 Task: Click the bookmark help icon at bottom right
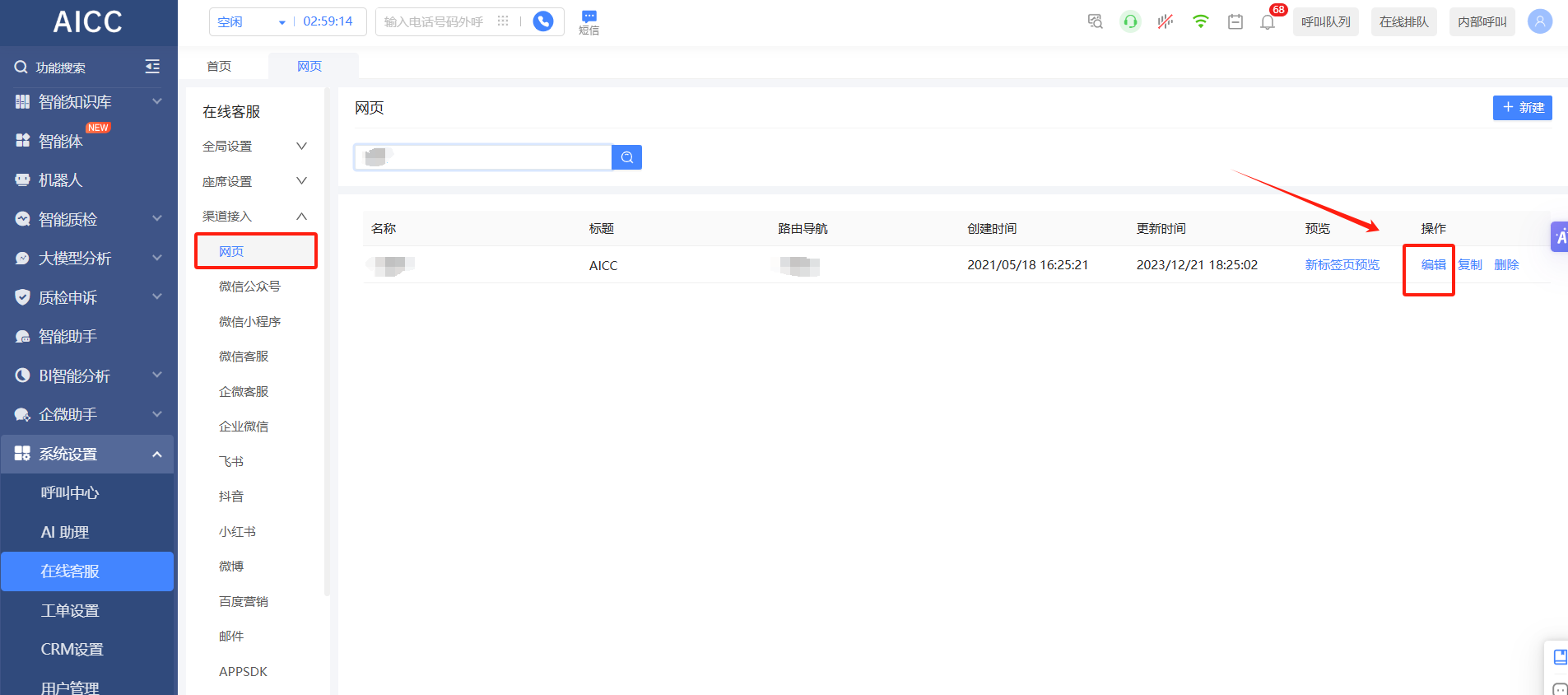[1560, 656]
